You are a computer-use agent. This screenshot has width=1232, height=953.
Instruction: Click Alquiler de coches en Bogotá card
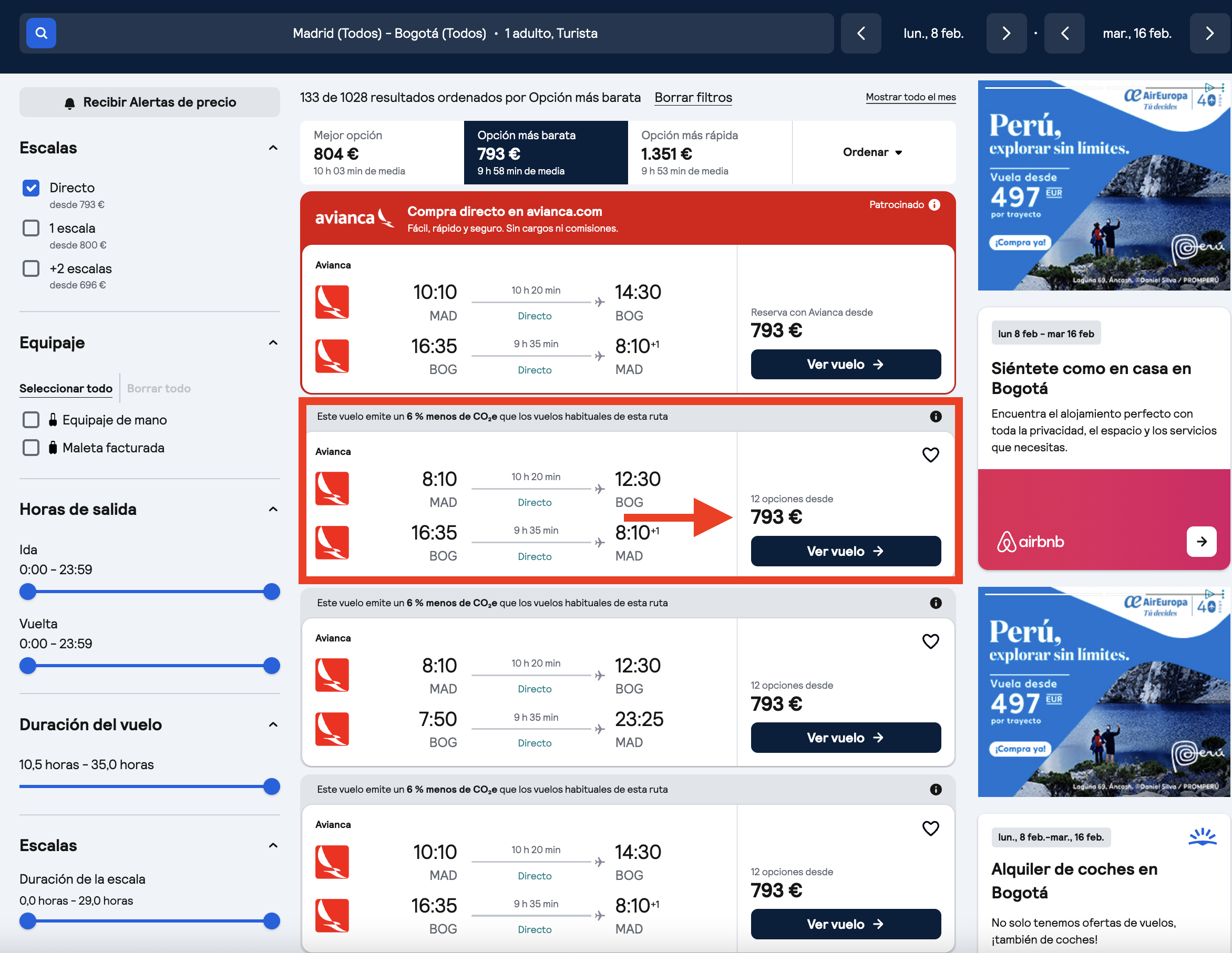(1103, 884)
